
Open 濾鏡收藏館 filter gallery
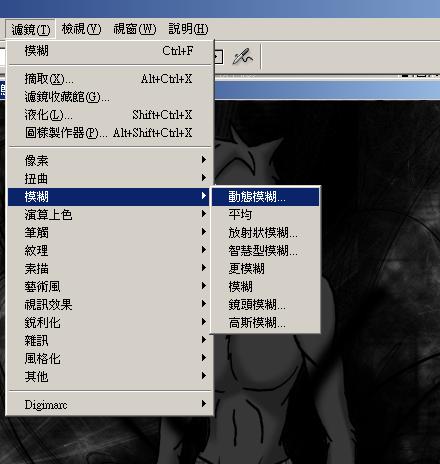pyautogui.click(x=110, y=97)
